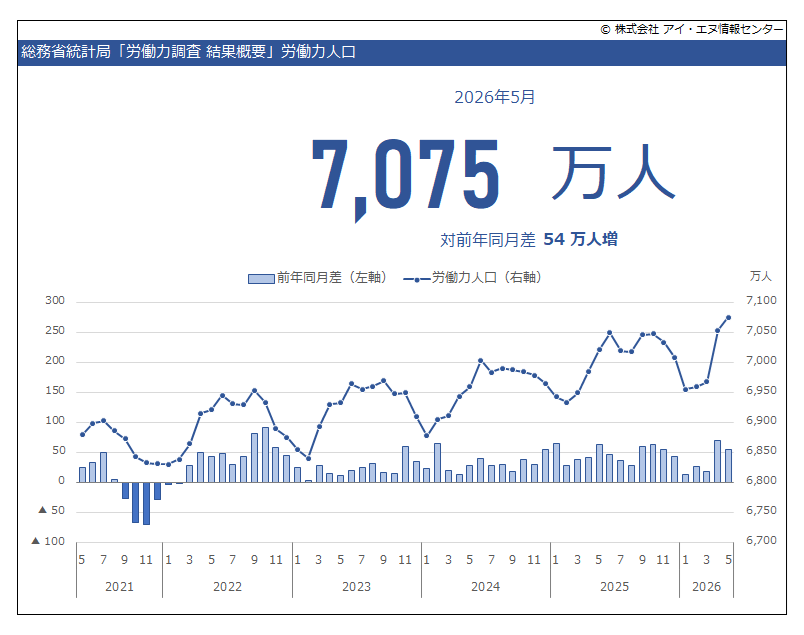
Task: Select right axis value 6,800
Action: click(x=761, y=481)
